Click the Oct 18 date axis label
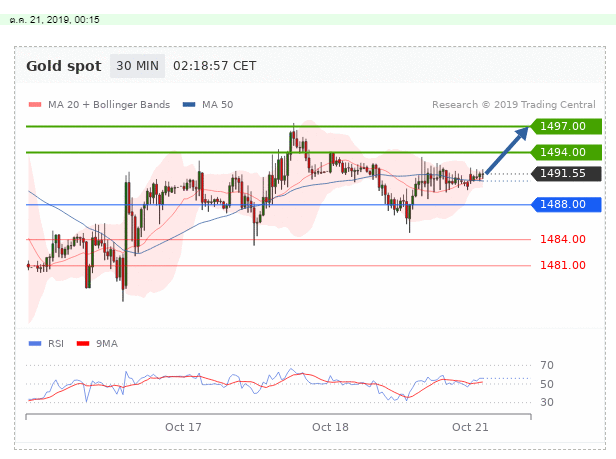616x459 pixels. click(x=330, y=427)
